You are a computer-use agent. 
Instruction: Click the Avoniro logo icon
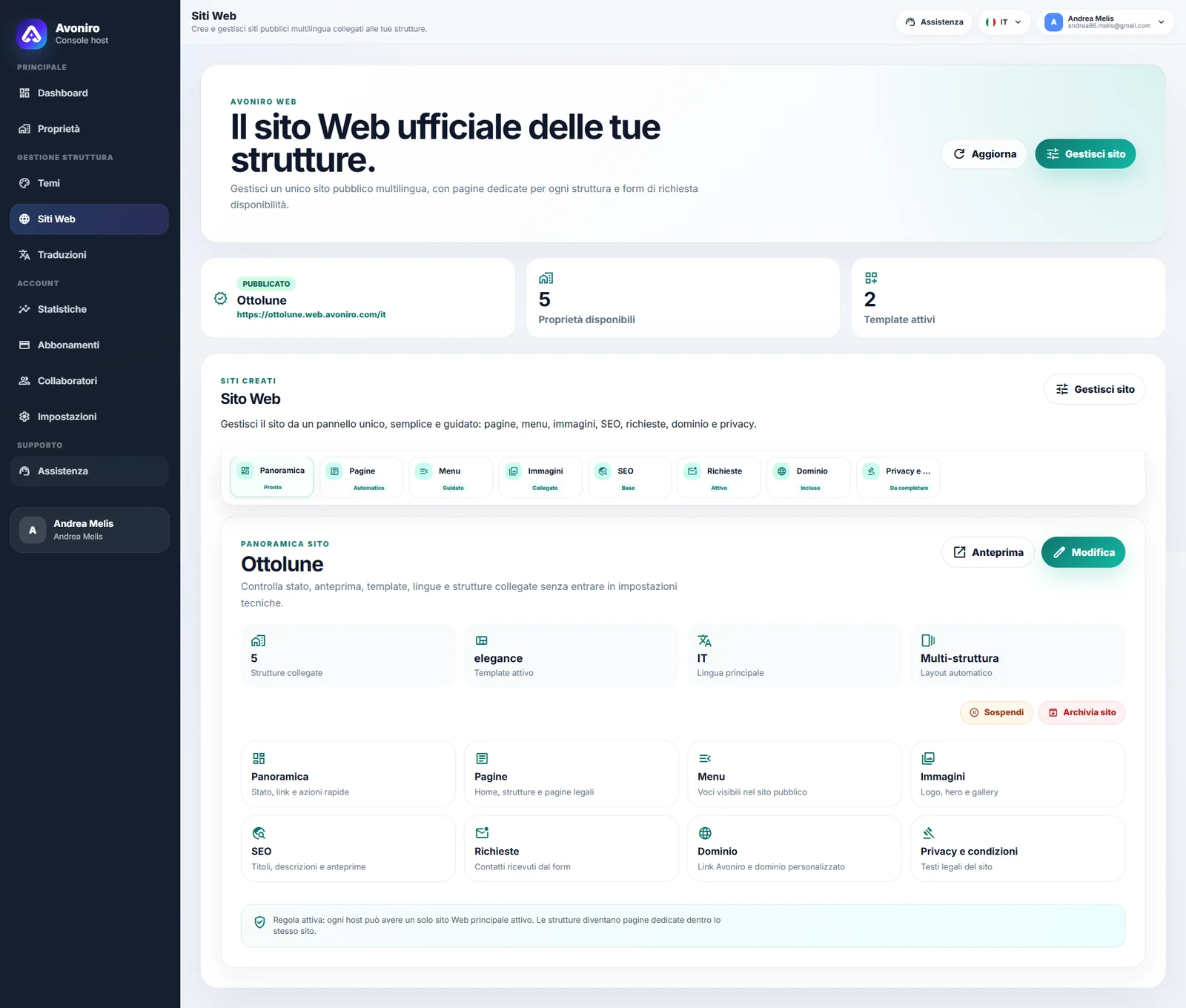point(32,33)
